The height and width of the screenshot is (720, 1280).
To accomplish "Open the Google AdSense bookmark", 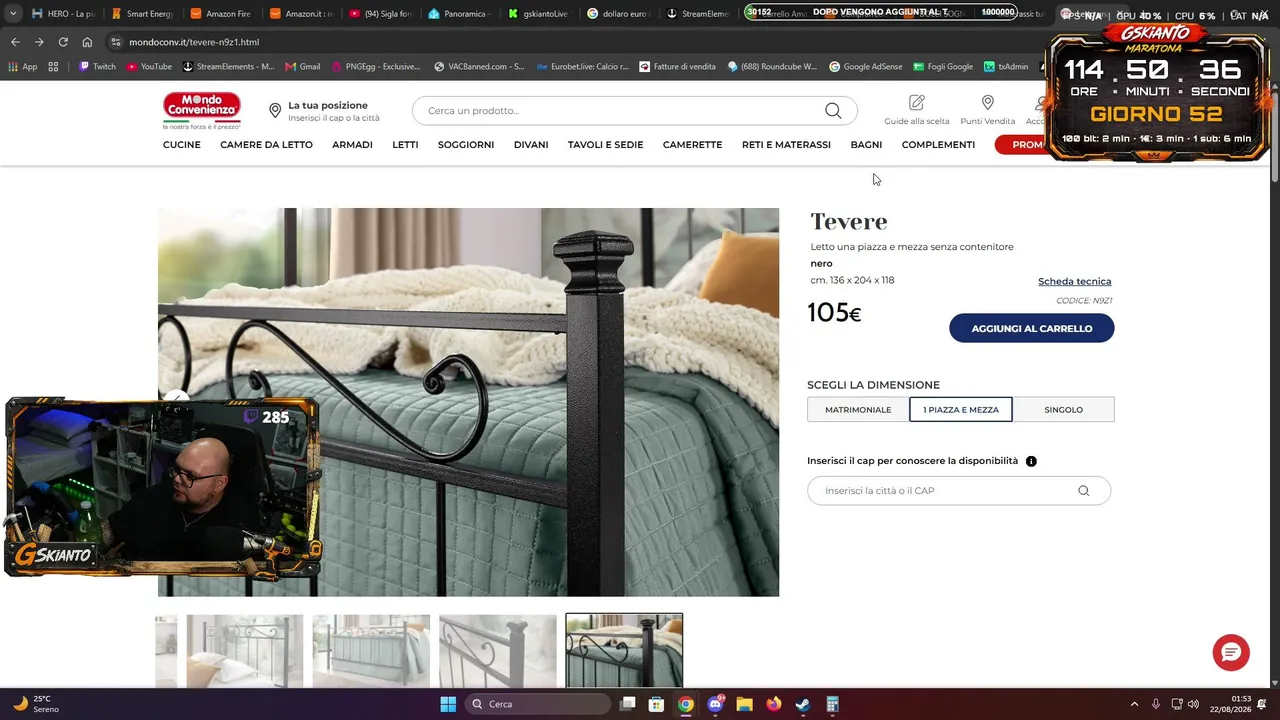I will point(865,67).
